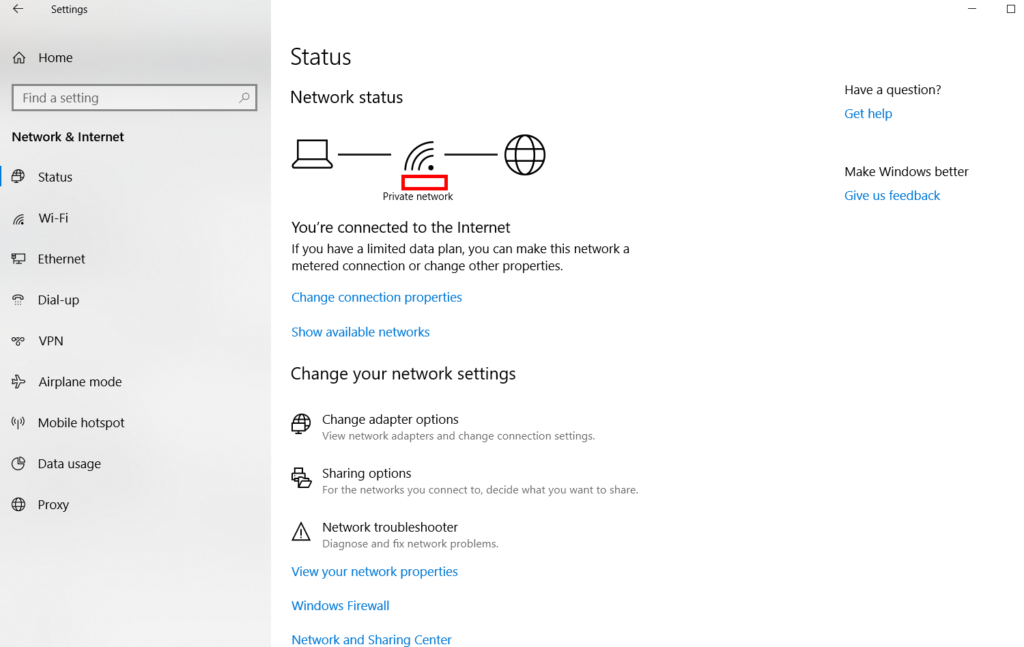Click View your network properties link
The width and height of the screenshot is (1024, 647).
pyautogui.click(x=374, y=571)
